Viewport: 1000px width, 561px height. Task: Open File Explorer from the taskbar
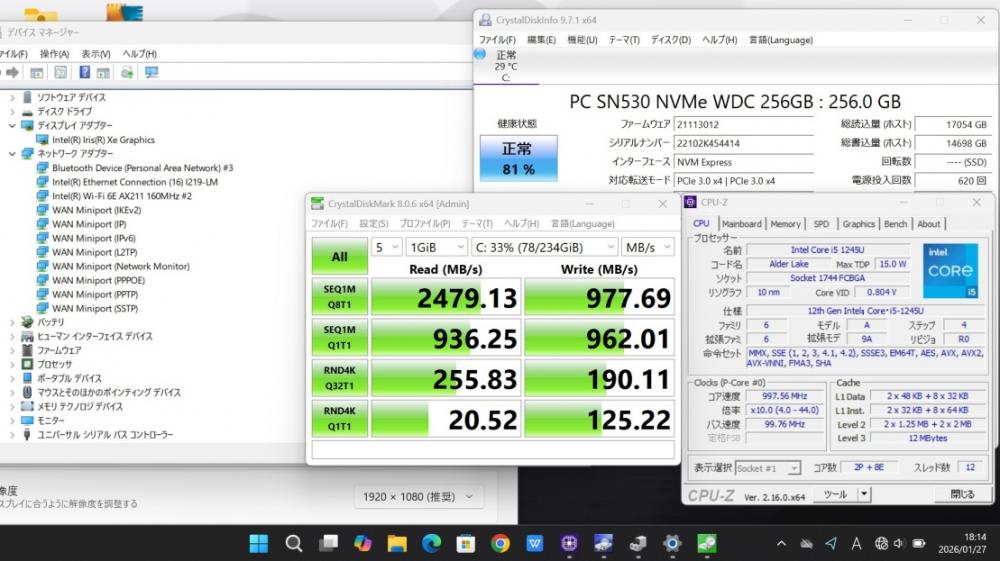pos(397,543)
